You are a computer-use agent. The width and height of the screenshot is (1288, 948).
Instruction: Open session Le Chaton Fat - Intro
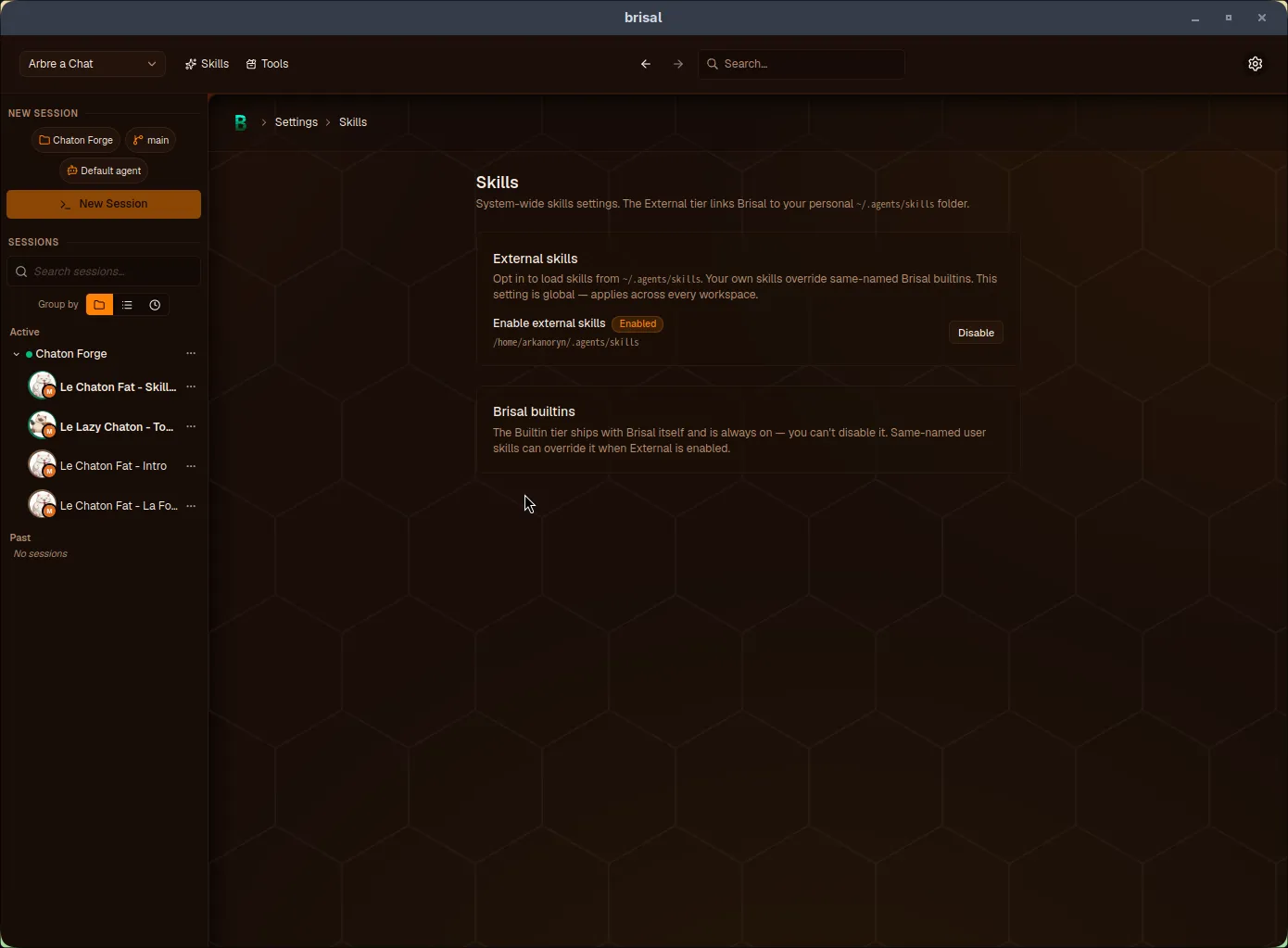pyautogui.click(x=113, y=466)
